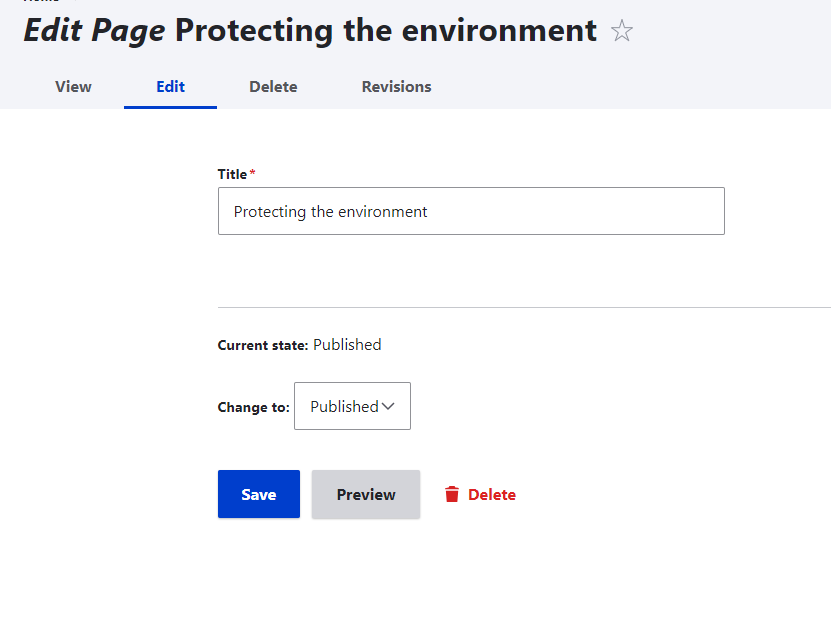The image size is (831, 644).
Task: Save the page changes
Action: point(258,494)
